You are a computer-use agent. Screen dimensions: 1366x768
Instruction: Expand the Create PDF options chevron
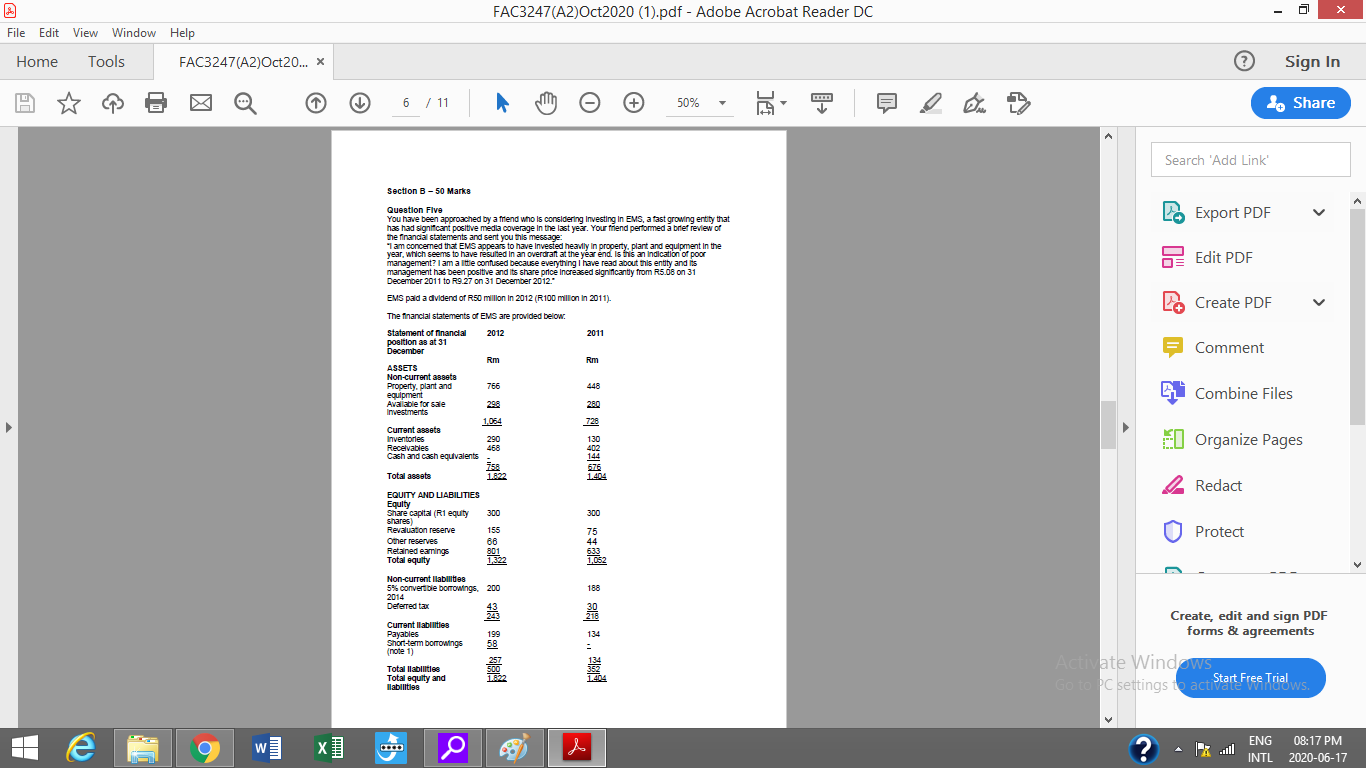pyautogui.click(x=1318, y=302)
